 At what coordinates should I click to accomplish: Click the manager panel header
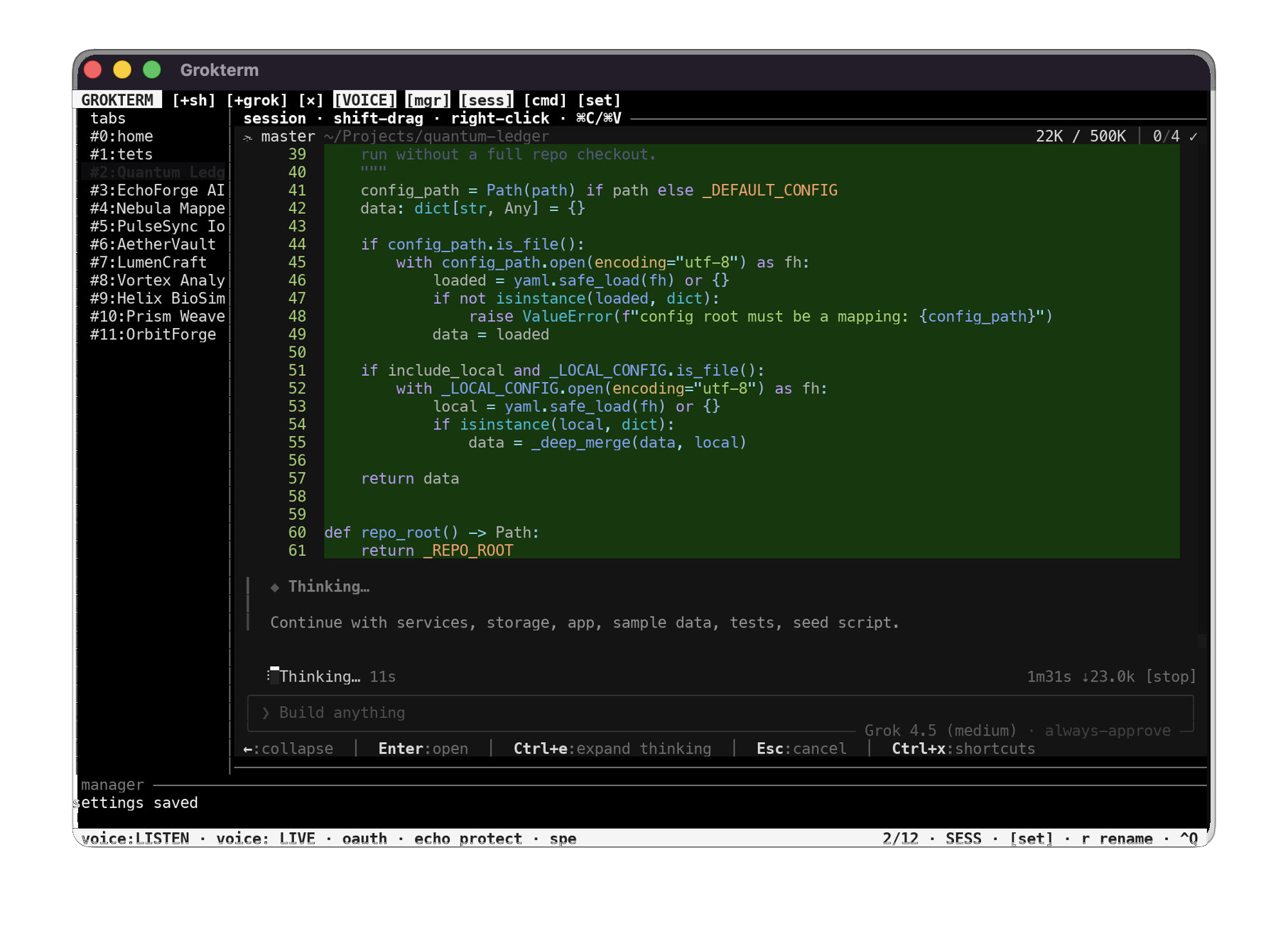(x=112, y=785)
